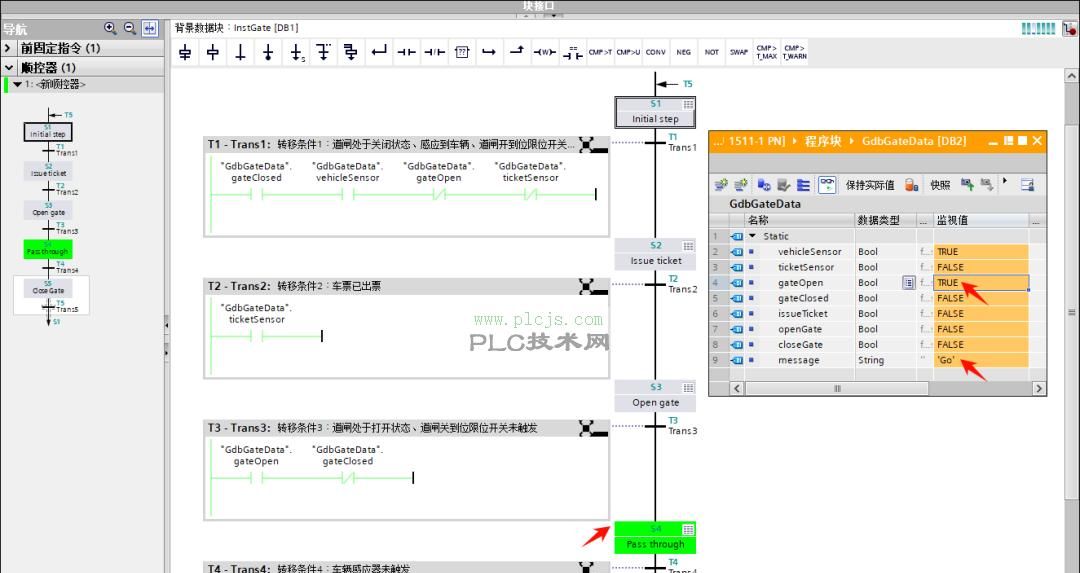Fit navigation view to width
This screenshot has height=573, width=1080.
149,28
